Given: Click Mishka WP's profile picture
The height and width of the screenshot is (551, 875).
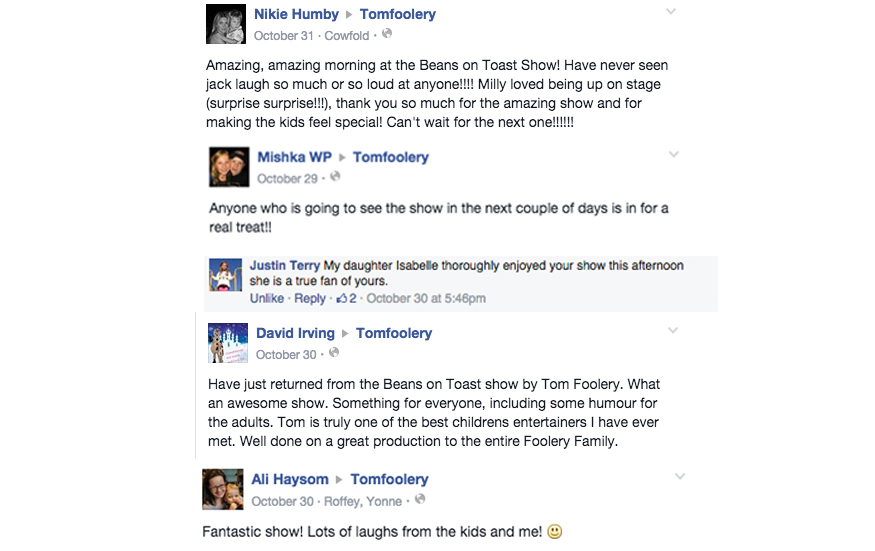Looking at the screenshot, I should click(x=229, y=167).
